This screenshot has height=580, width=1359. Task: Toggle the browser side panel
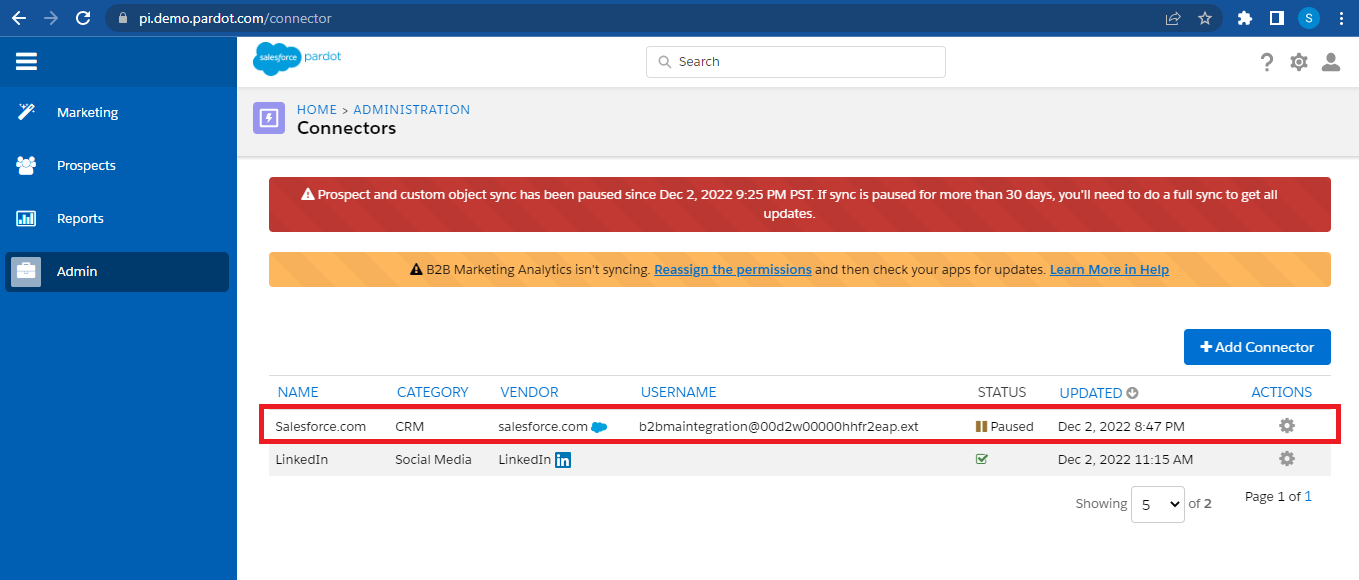tap(1277, 18)
